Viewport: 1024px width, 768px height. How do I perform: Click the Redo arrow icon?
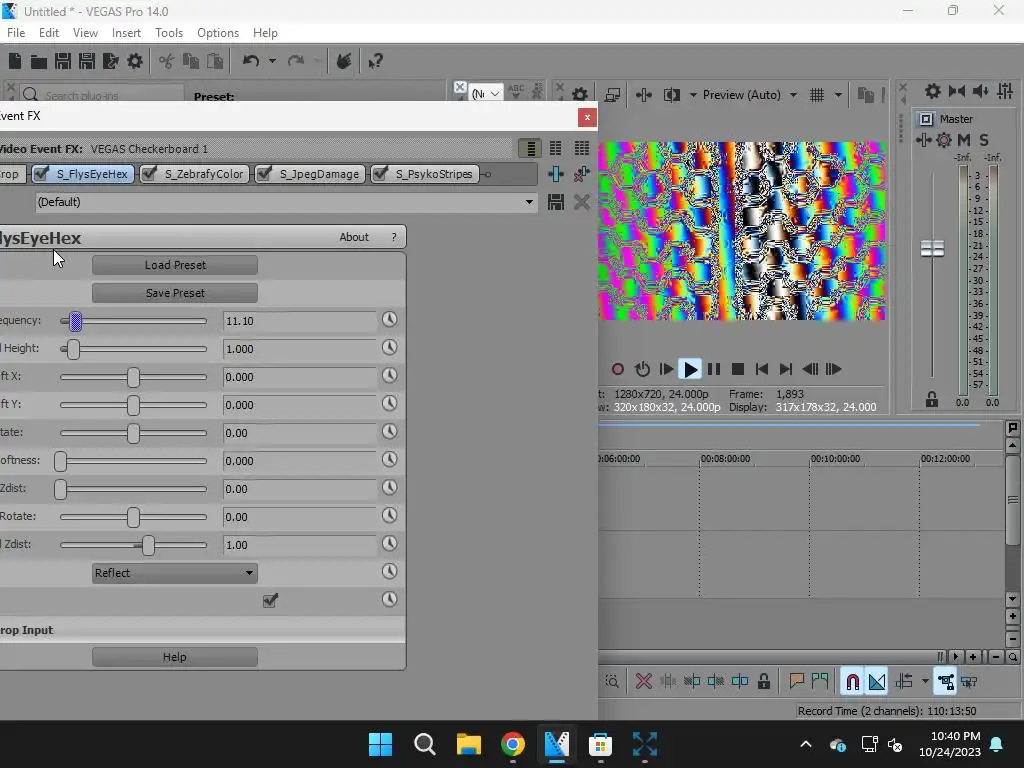pyautogui.click(x=296, y=61)
